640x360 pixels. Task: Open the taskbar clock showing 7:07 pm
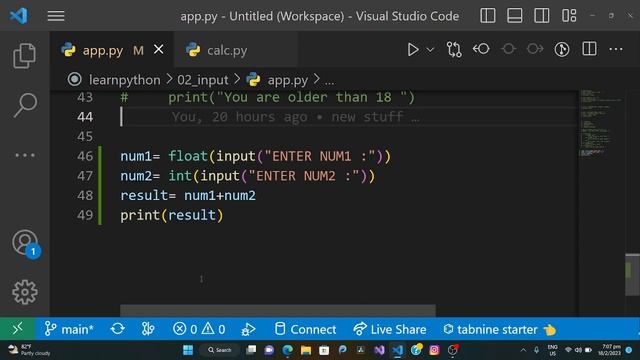(x=609, y=350)
